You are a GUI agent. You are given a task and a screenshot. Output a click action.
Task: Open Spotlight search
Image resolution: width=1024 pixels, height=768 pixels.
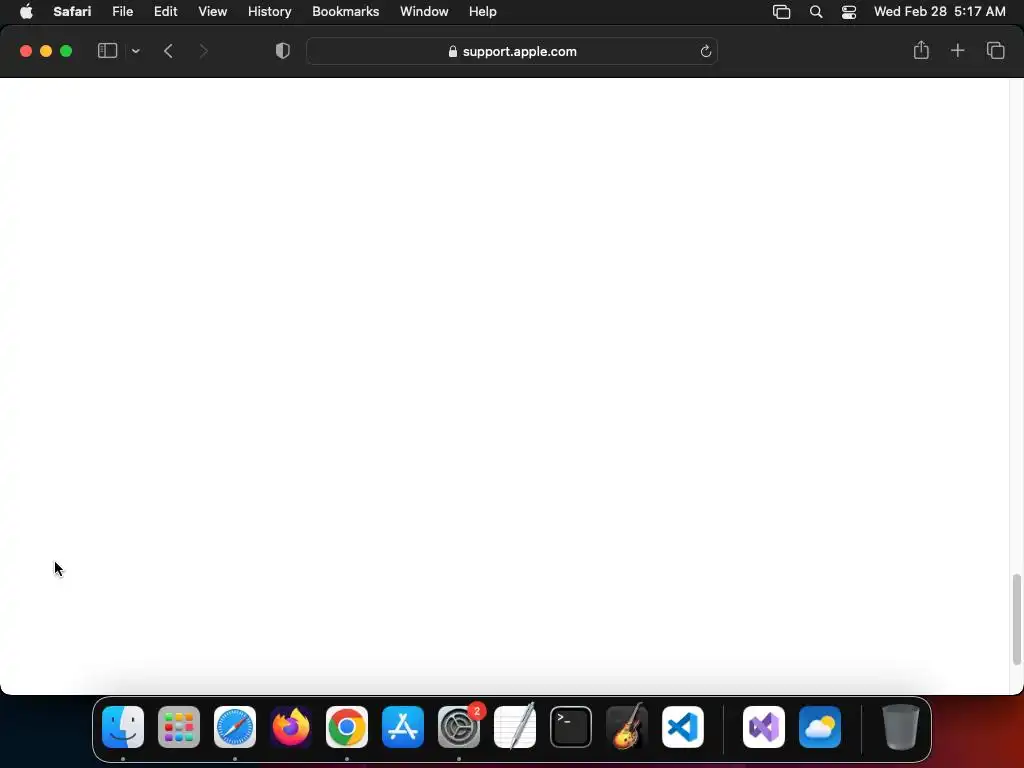click(x=816, y=12)
